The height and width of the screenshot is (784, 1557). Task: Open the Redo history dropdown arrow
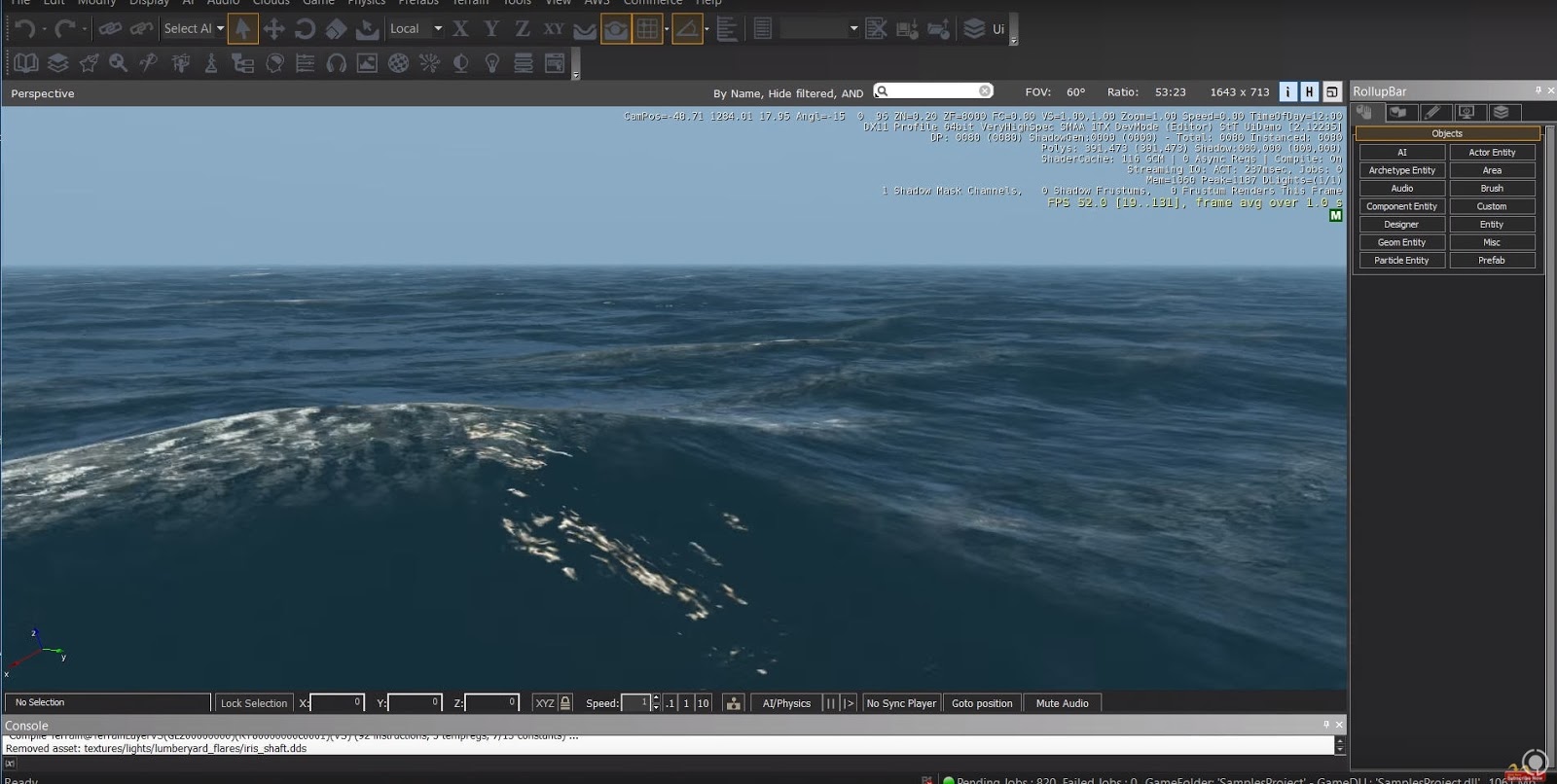coord(84,29)
